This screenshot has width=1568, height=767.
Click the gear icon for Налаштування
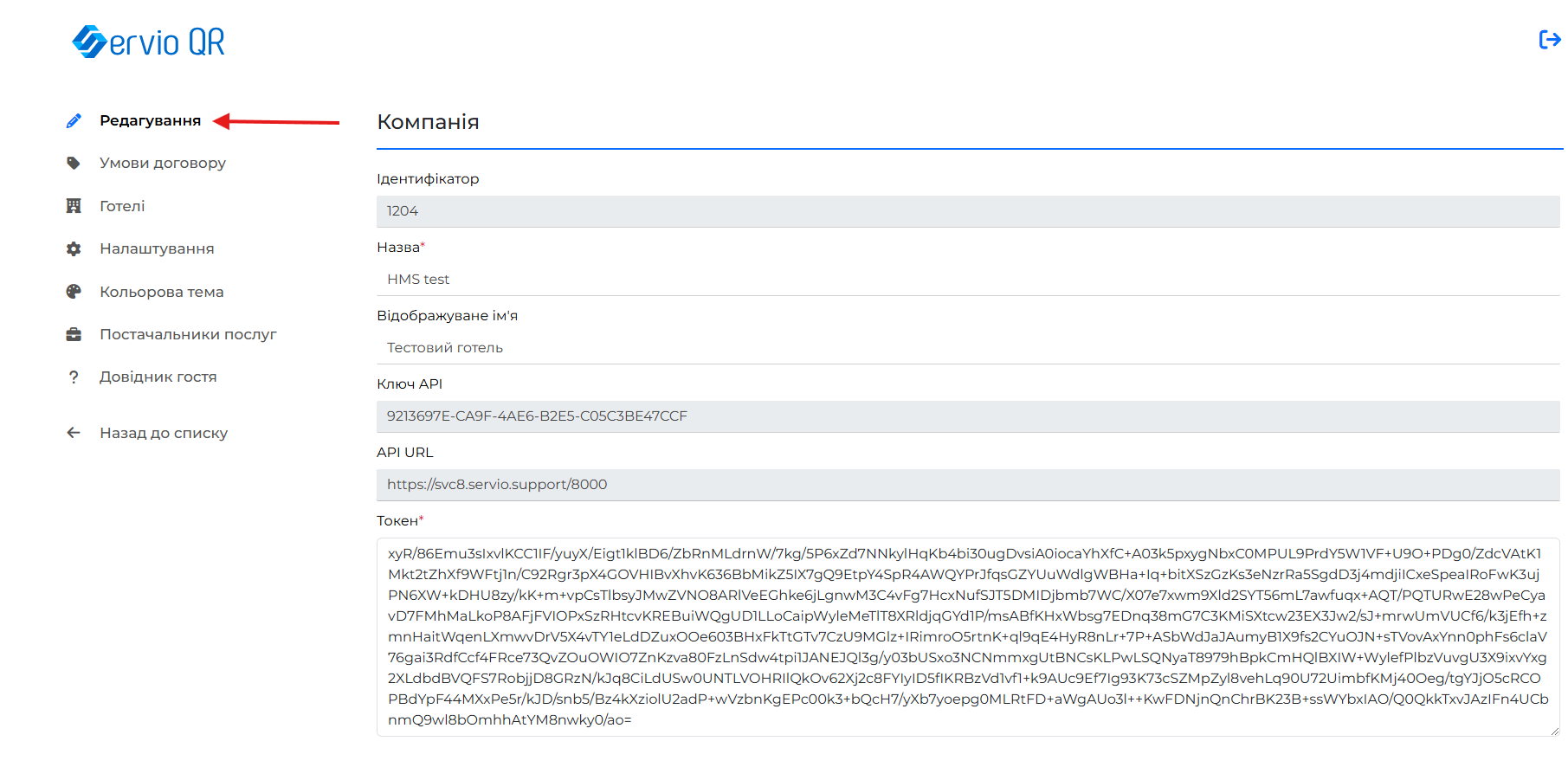(x=74, y=249)
